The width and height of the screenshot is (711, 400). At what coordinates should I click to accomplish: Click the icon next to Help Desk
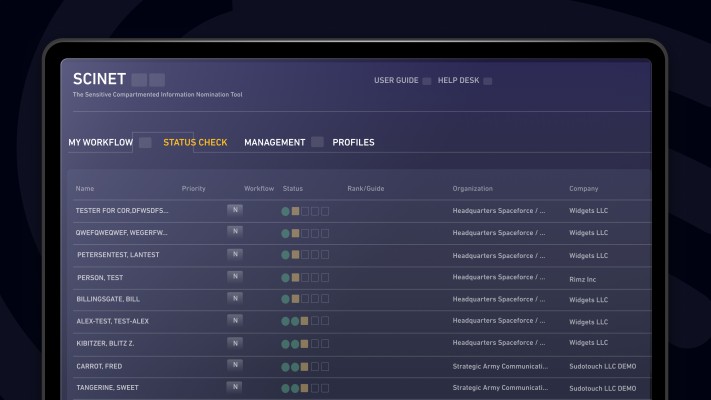pyautogui.click(x=488, y=81)
